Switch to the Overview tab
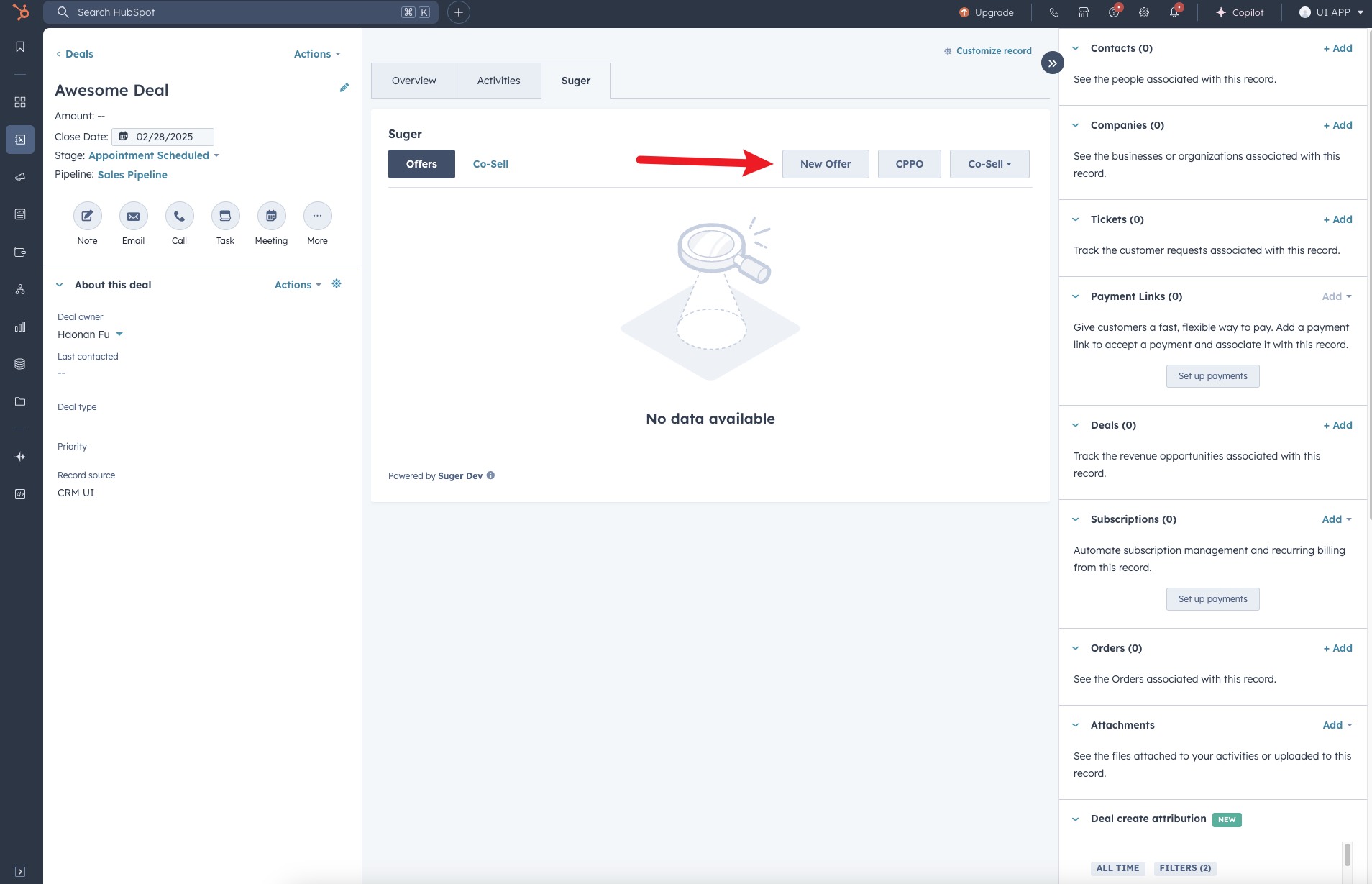The image size is (1372, 884). [x=413, y=81]
